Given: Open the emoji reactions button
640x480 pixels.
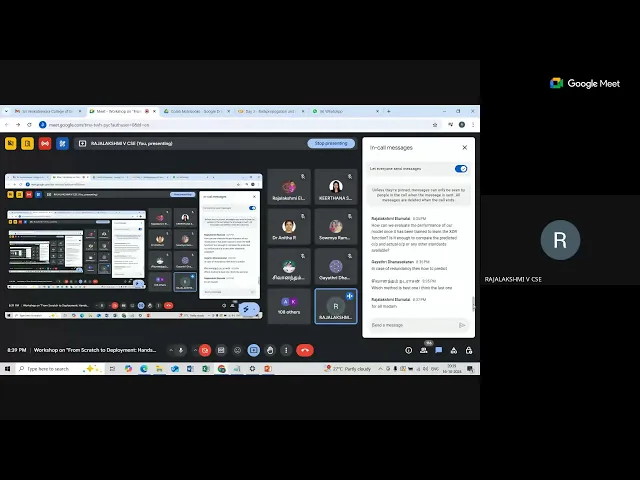Looking at the screenshot, I should [x=237, y=350].
